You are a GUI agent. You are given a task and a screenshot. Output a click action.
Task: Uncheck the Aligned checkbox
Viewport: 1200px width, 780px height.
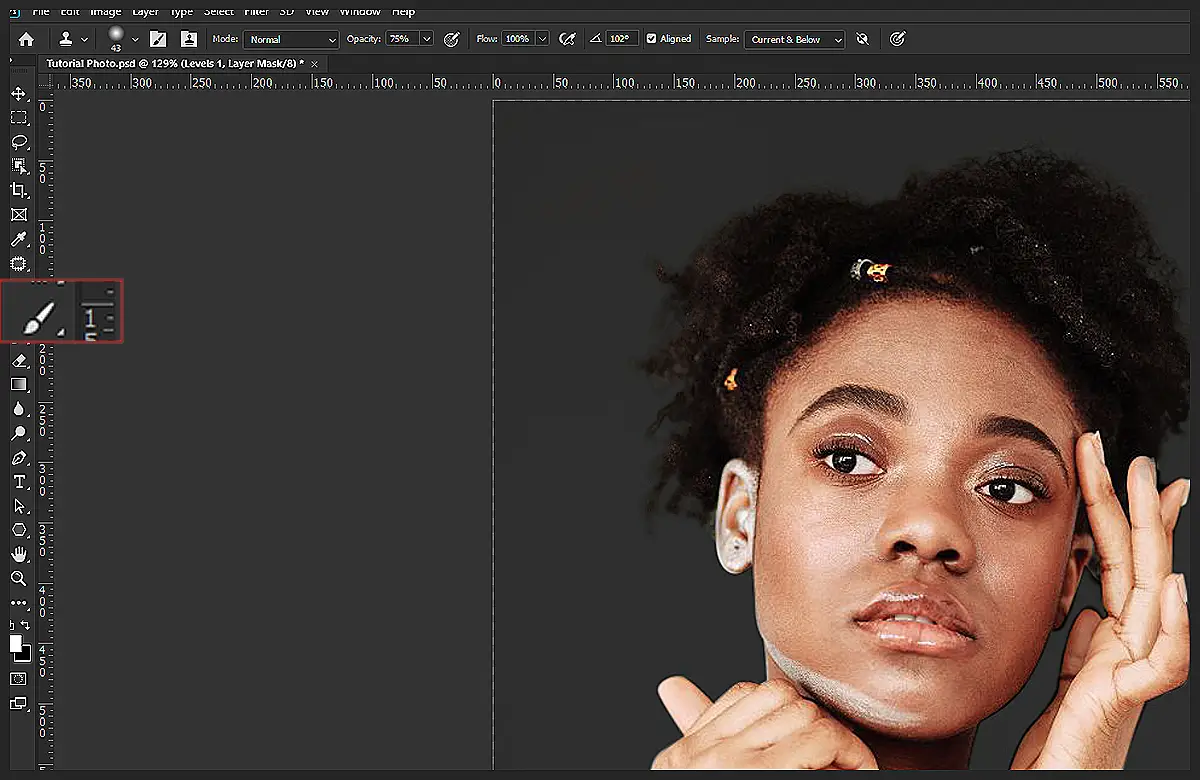point(652,39)
